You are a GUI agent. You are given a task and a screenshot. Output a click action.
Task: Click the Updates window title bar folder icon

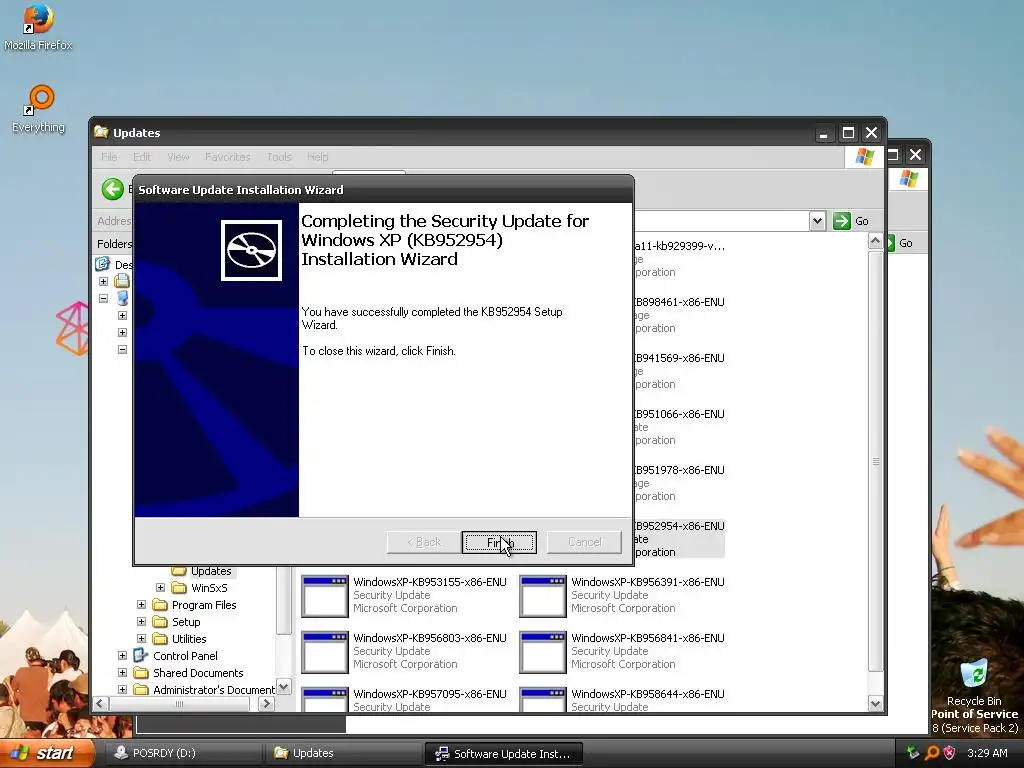pyautogui.click(x=101, y=132)
